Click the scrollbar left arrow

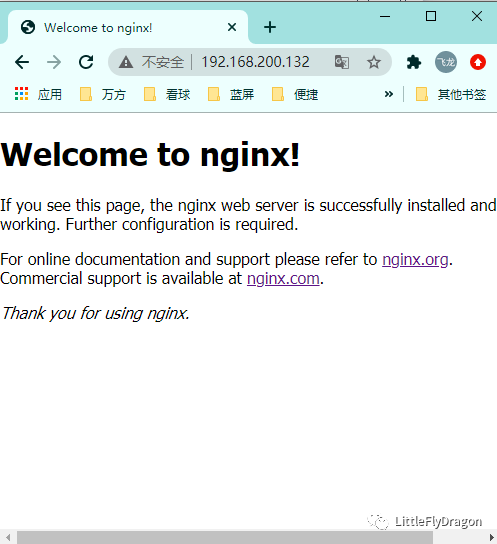[x=8, y=537]
